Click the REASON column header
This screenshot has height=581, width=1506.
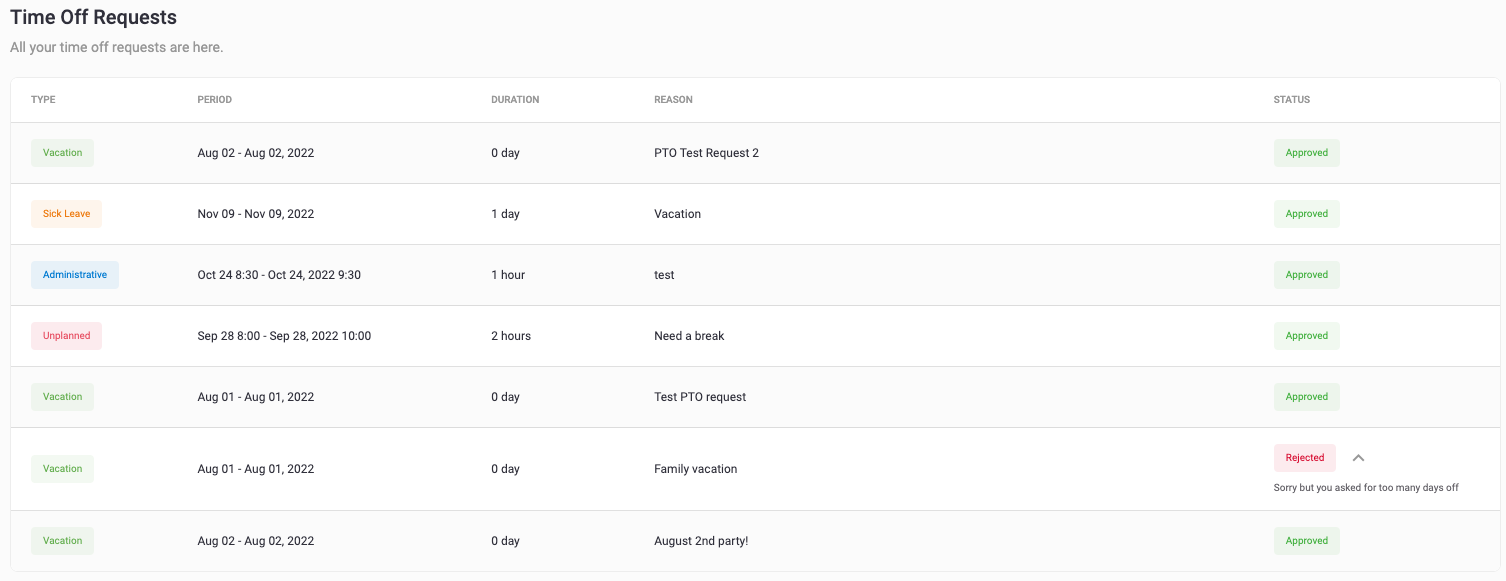[x=673, y=100]
